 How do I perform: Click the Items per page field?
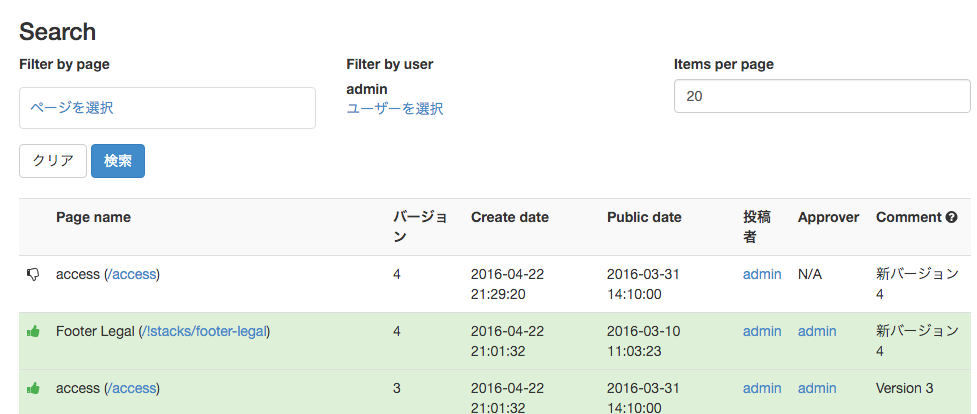[822, 96]
